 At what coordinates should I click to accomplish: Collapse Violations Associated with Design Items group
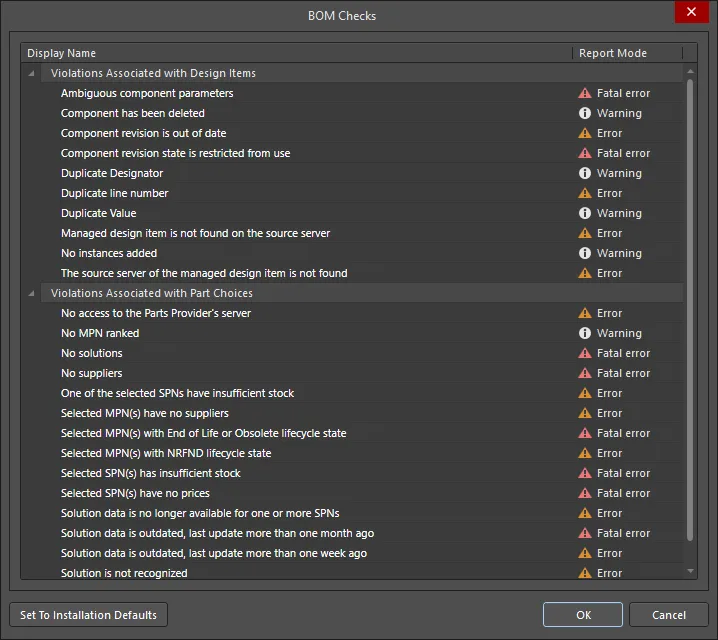pos(31,73)
